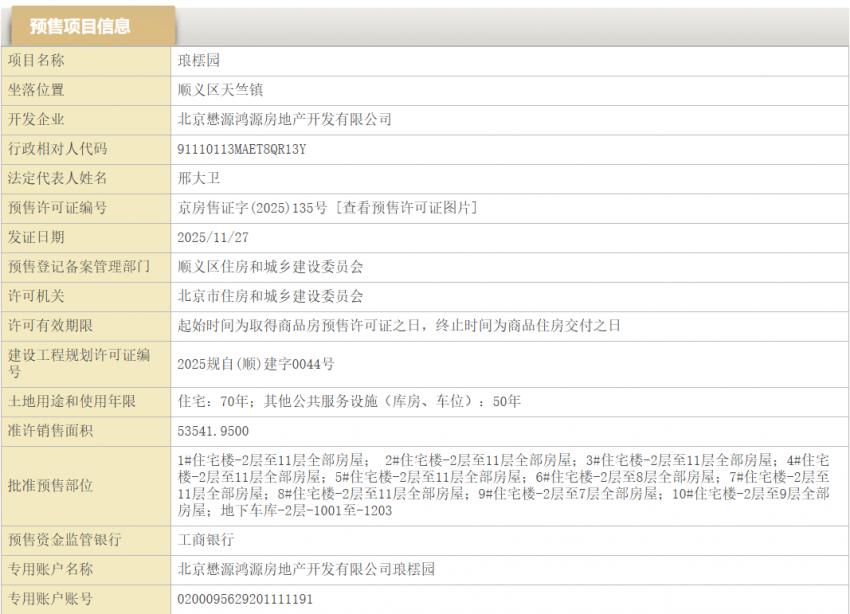This screenshot has width=850, height=614.
Task: Click the 许可有效期限 label
Action: click(x=50, y=325)
